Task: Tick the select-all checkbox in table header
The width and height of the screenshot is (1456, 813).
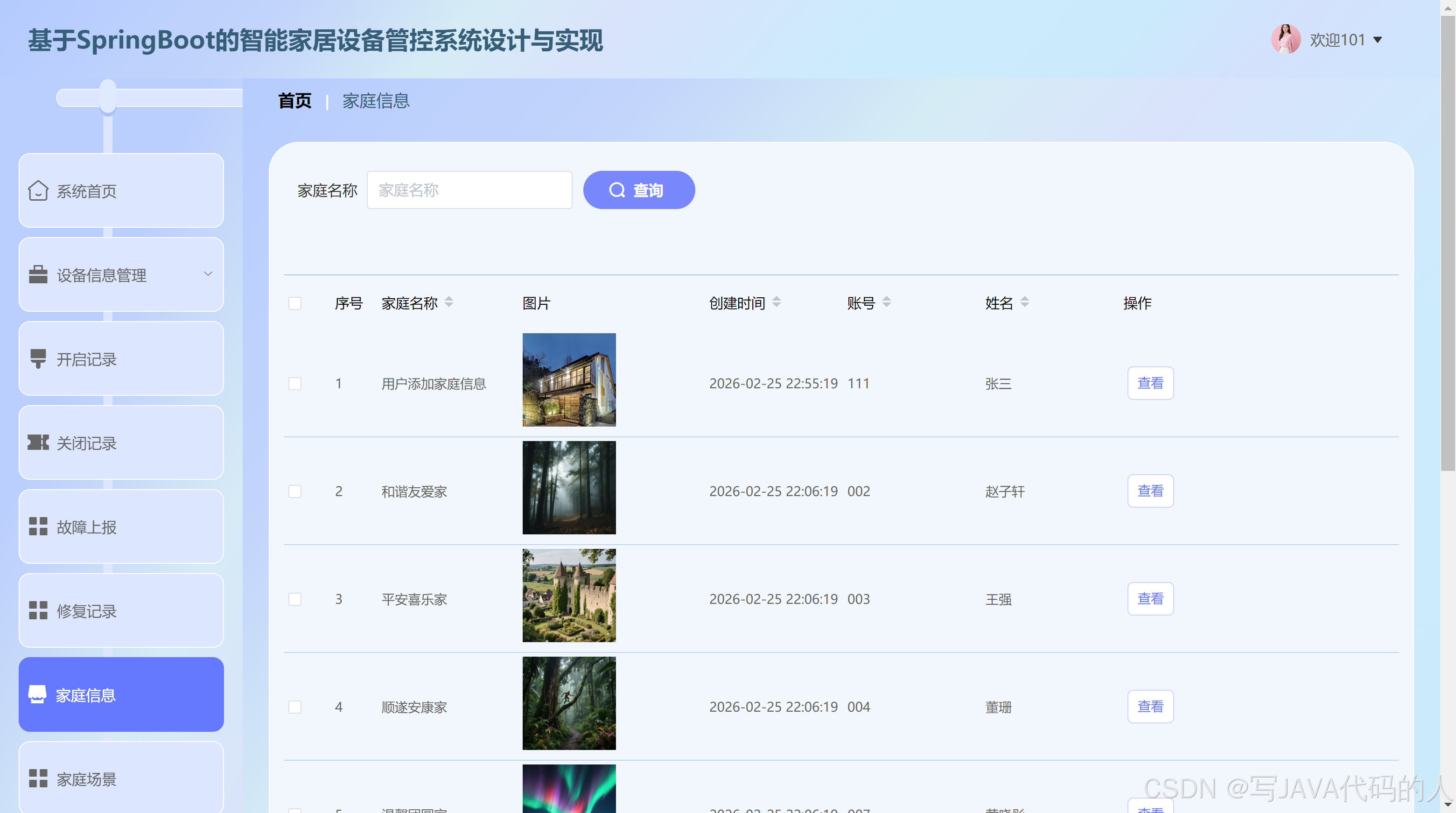Action: click(x=295, y=304)
